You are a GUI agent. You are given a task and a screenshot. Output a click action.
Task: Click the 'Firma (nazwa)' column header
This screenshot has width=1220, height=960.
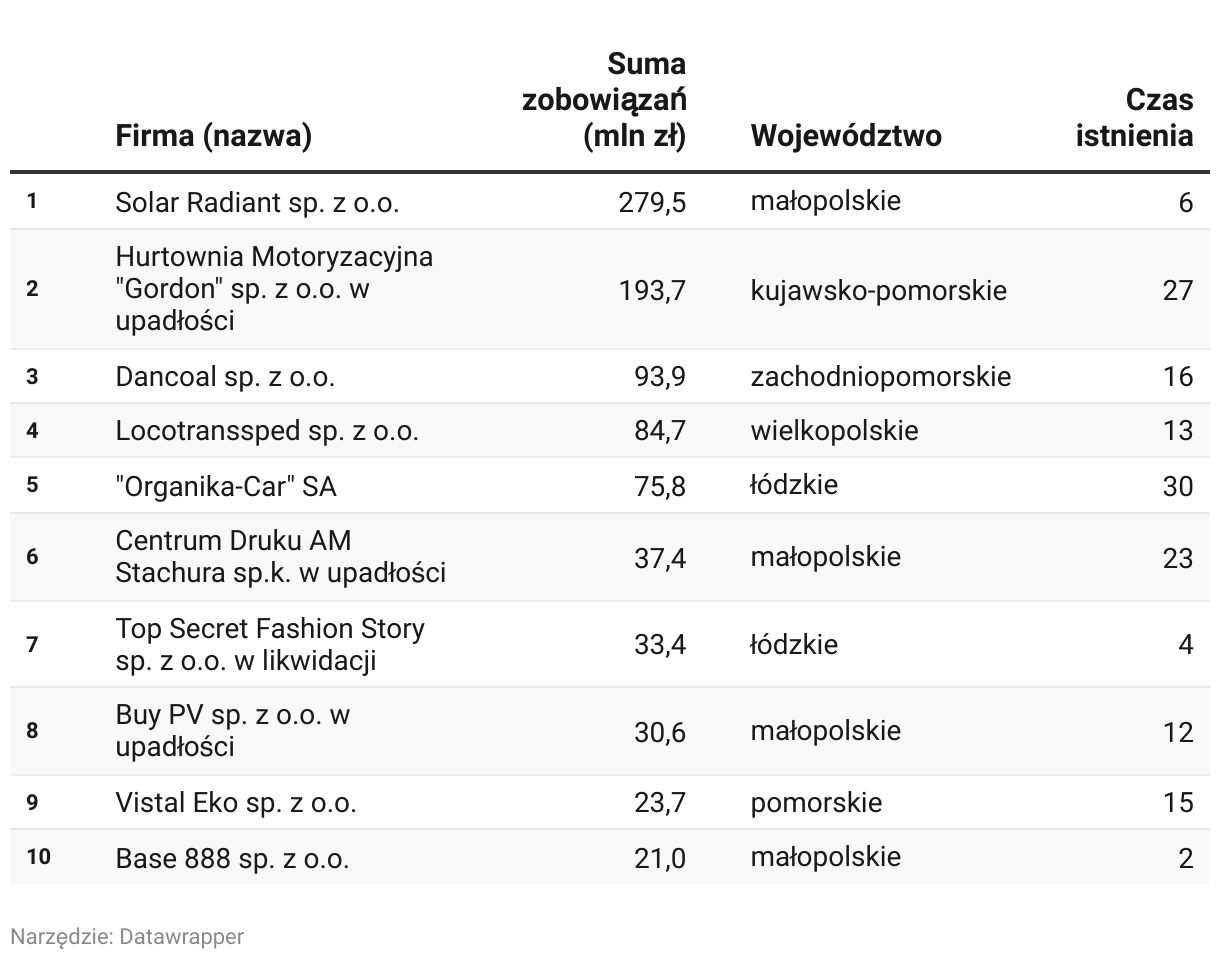[213, 136]
